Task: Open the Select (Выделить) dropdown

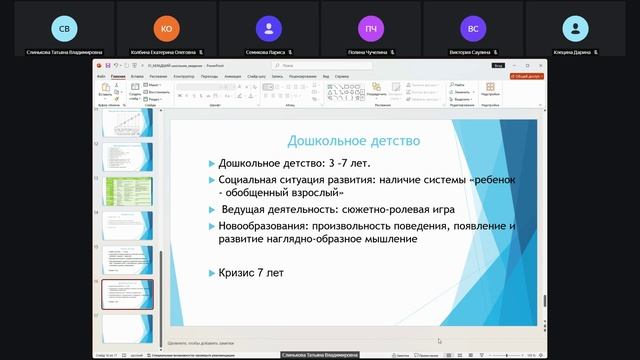Action: coord(461,99)
